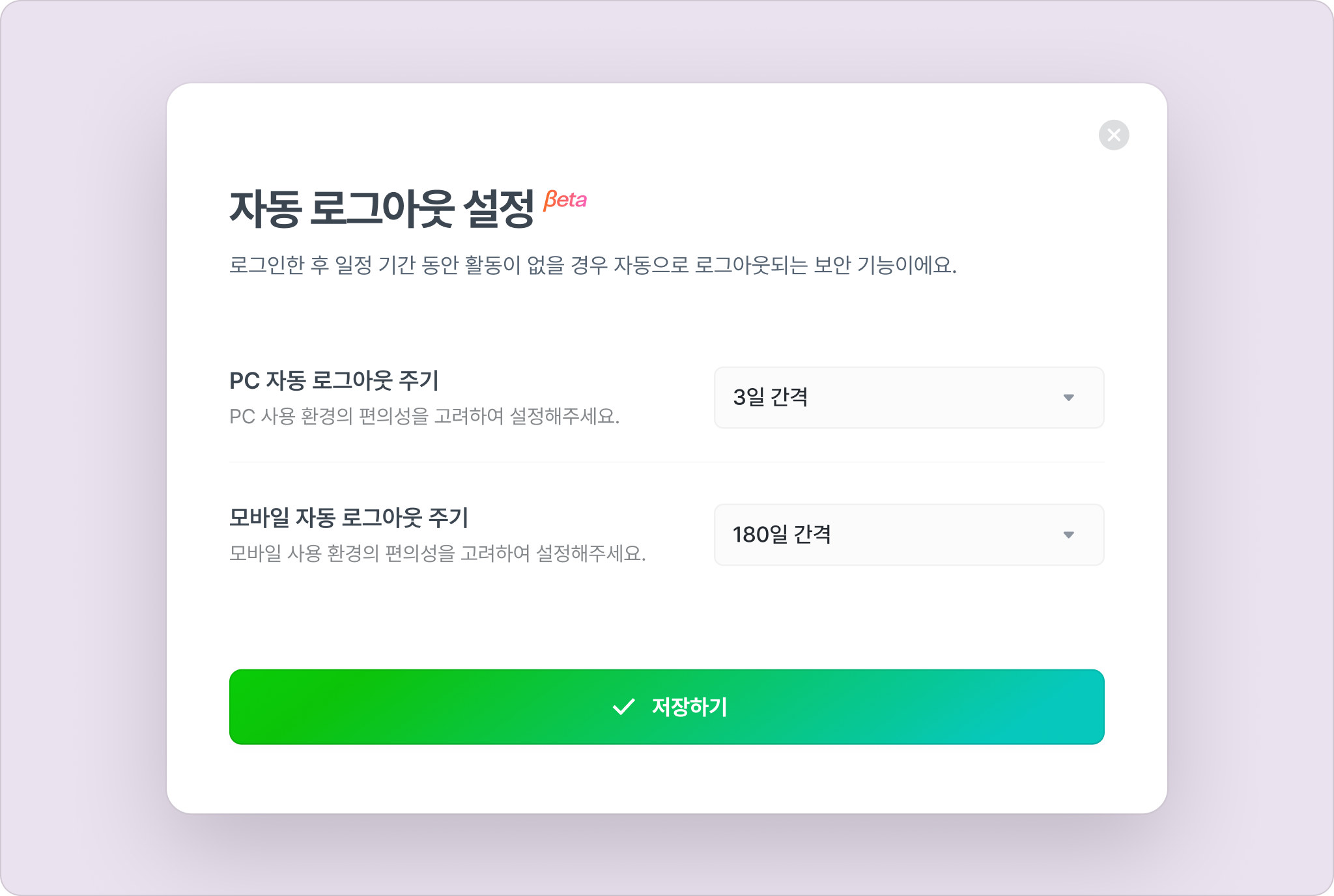Click the 모바일 자동 로그아웃 주기 label

click(x=349, y=518)
